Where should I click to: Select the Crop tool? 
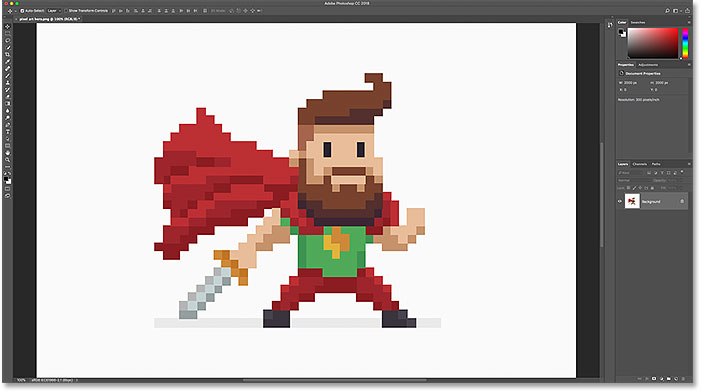click(x=8, y=54)
